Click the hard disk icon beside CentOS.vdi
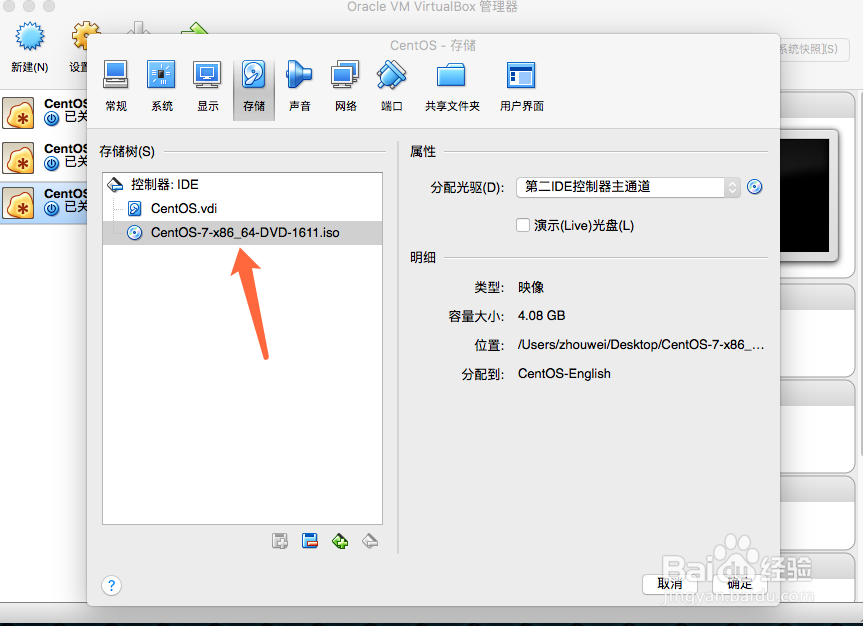 [135, 209]
